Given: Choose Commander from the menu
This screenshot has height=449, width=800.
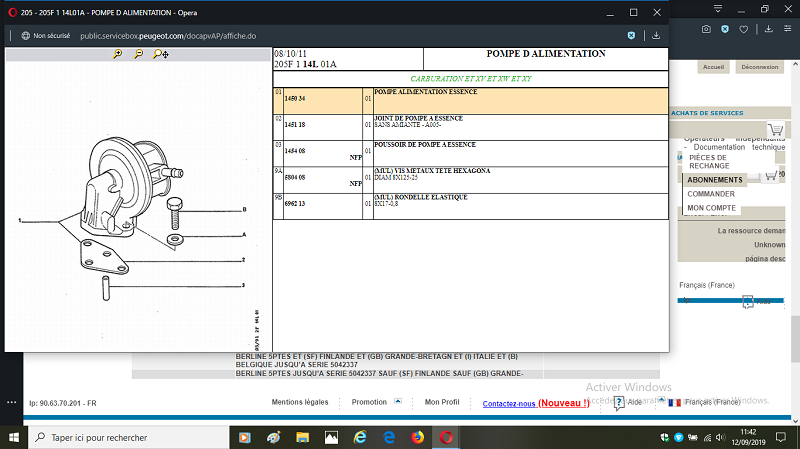Looking at the screenshot, I should click(x=711, y=194).
